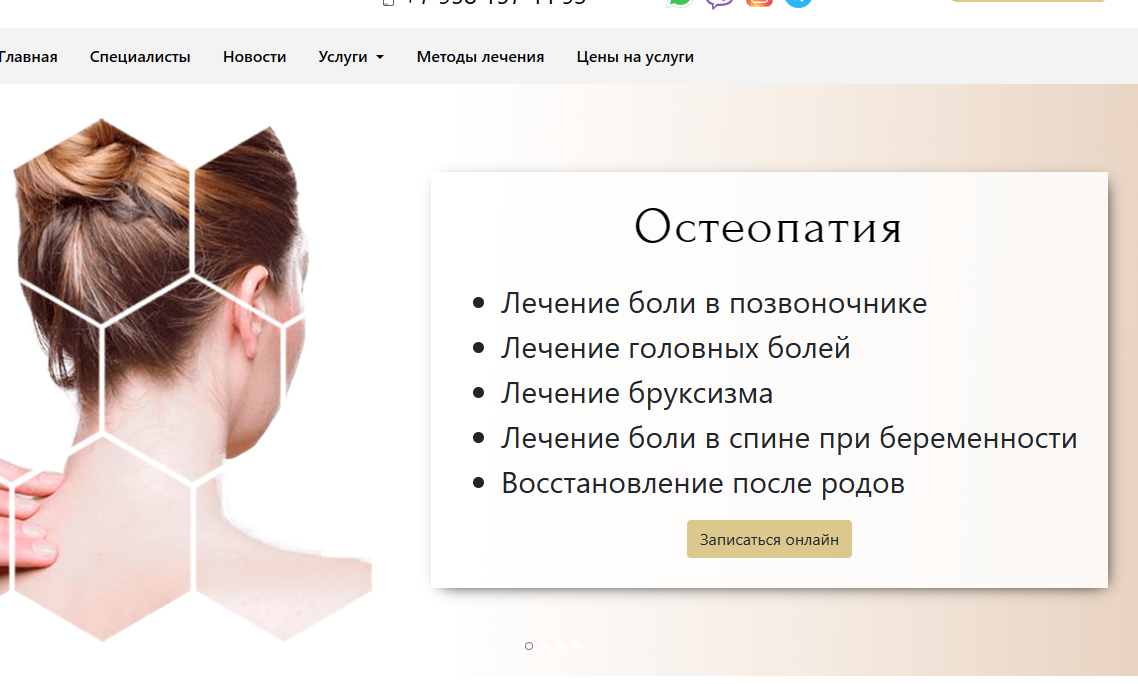This screenshot has height=684, width=1138.
Task: Open the Новости section
Action: (254, 57)
